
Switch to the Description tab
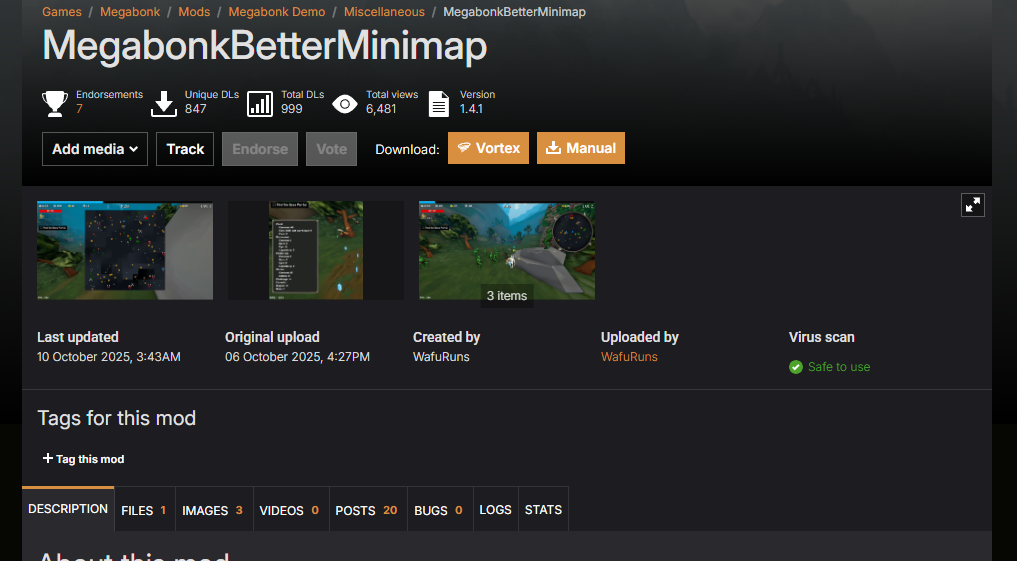tap(68, 509)
